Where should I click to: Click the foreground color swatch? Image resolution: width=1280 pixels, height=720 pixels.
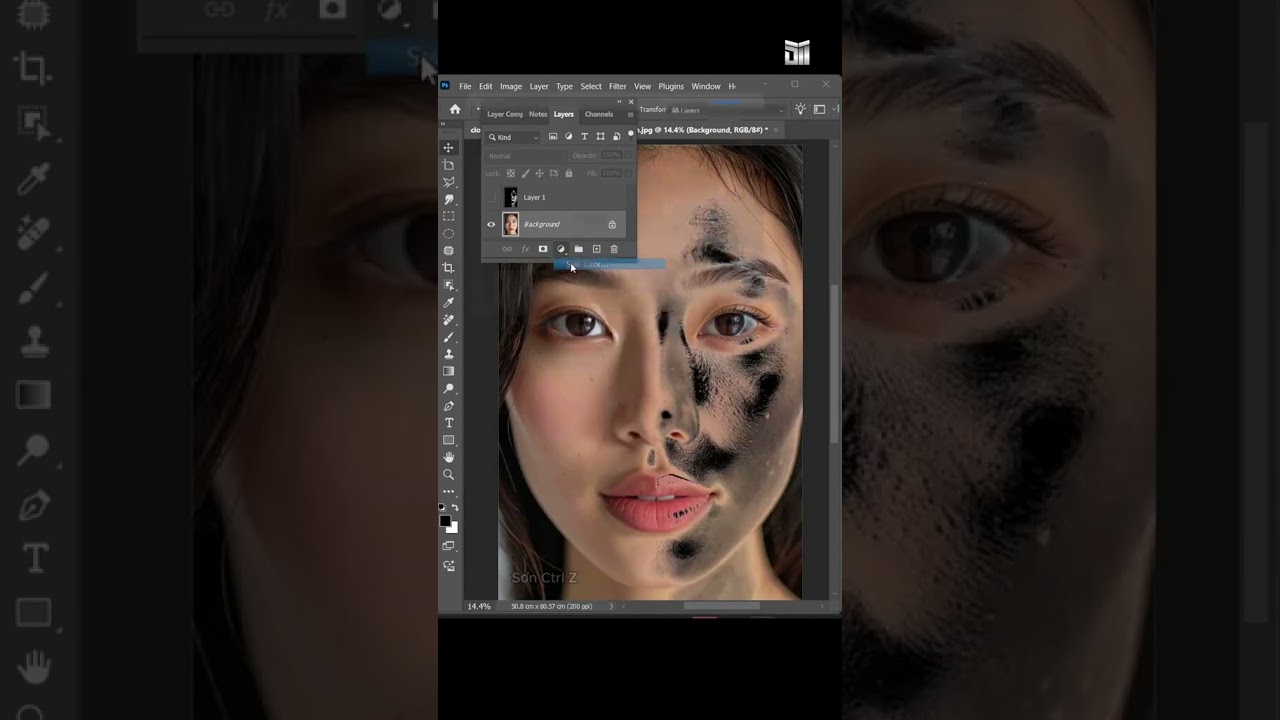pyautogui.click(x=445, y=520)
